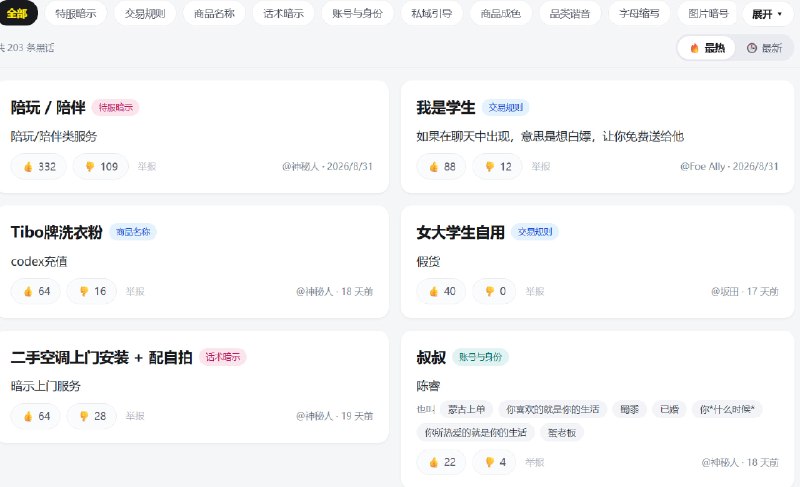
Task: Report the Tibo牌洗衣粉 entry via 举报
Action: pos(135,291)
